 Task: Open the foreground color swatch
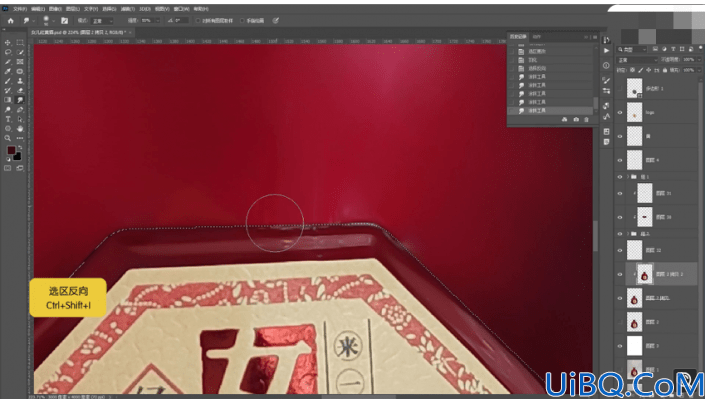(x=11, y=150)
